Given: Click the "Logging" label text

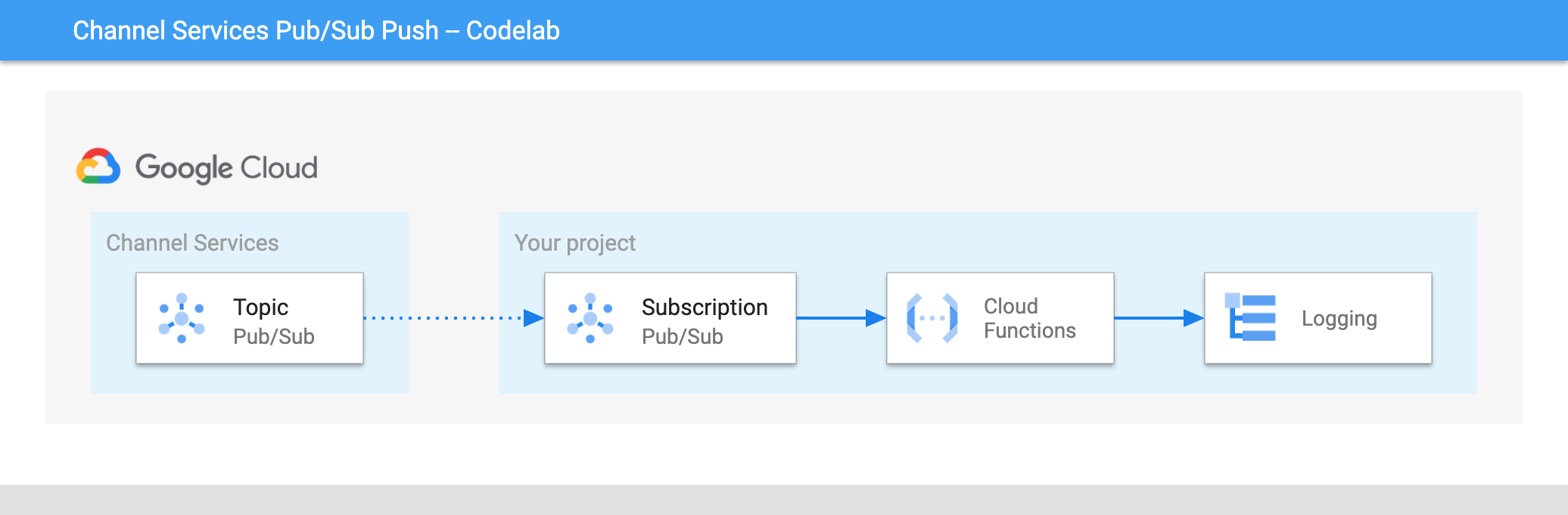Looking at the screenshot, I should [x=1339, y=319].
